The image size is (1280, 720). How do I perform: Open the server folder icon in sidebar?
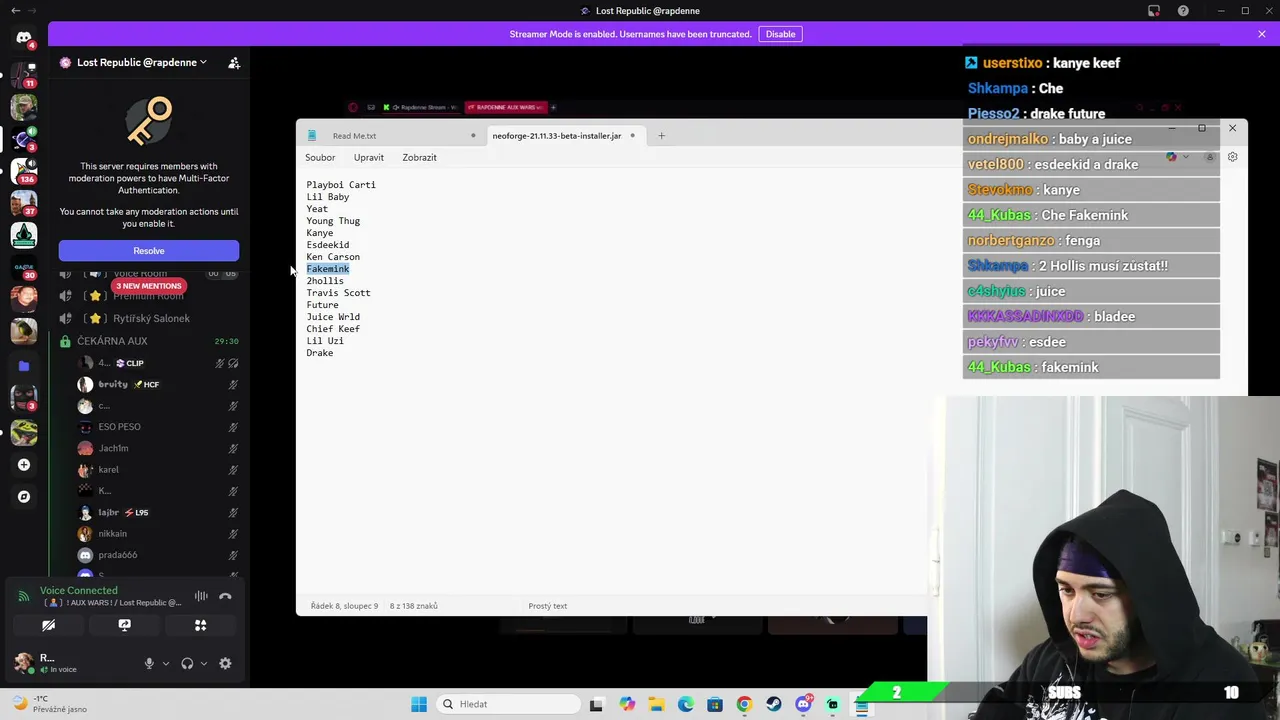[24, 366]
